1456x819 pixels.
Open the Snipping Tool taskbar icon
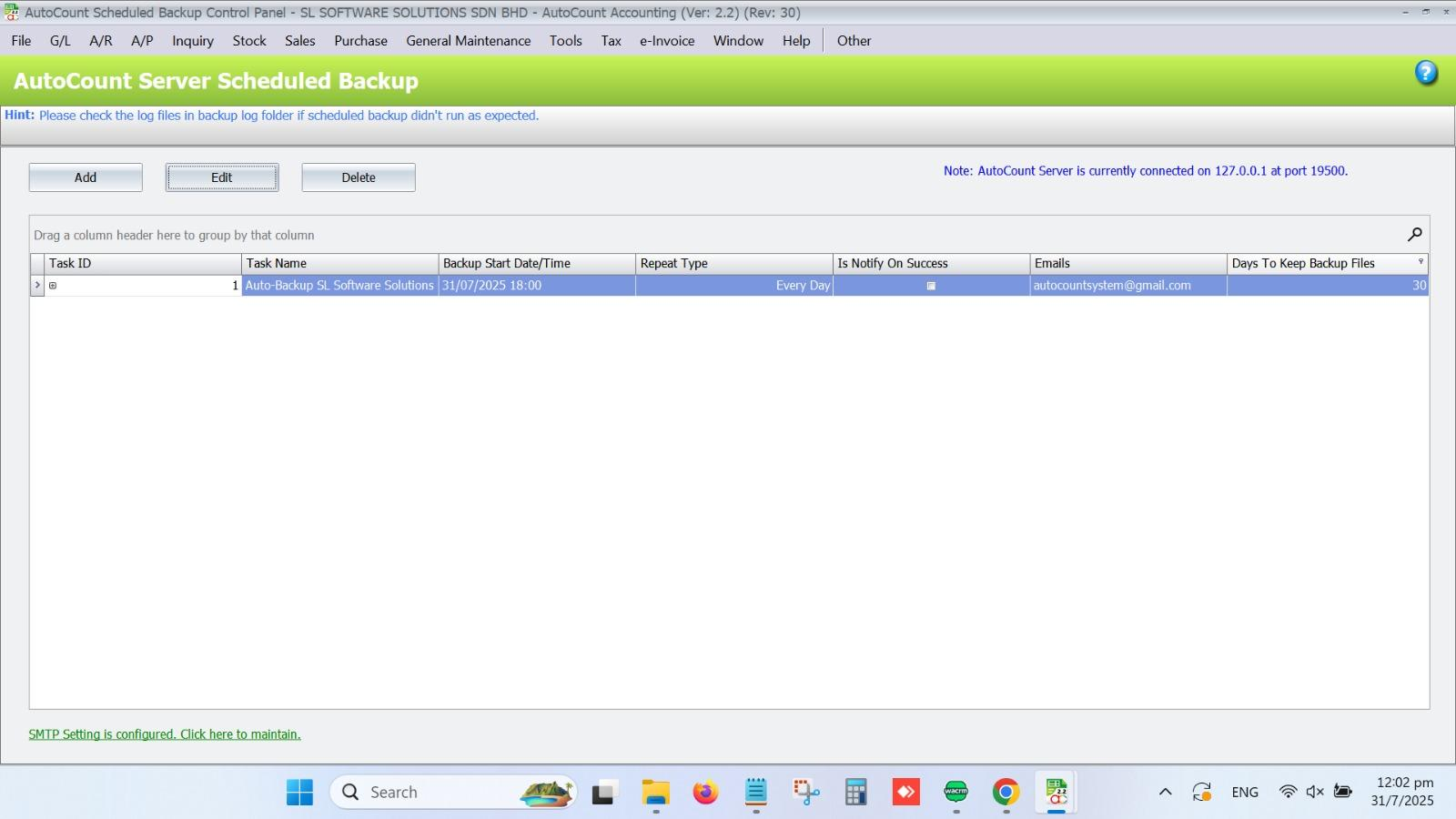[x=806, y=792]
